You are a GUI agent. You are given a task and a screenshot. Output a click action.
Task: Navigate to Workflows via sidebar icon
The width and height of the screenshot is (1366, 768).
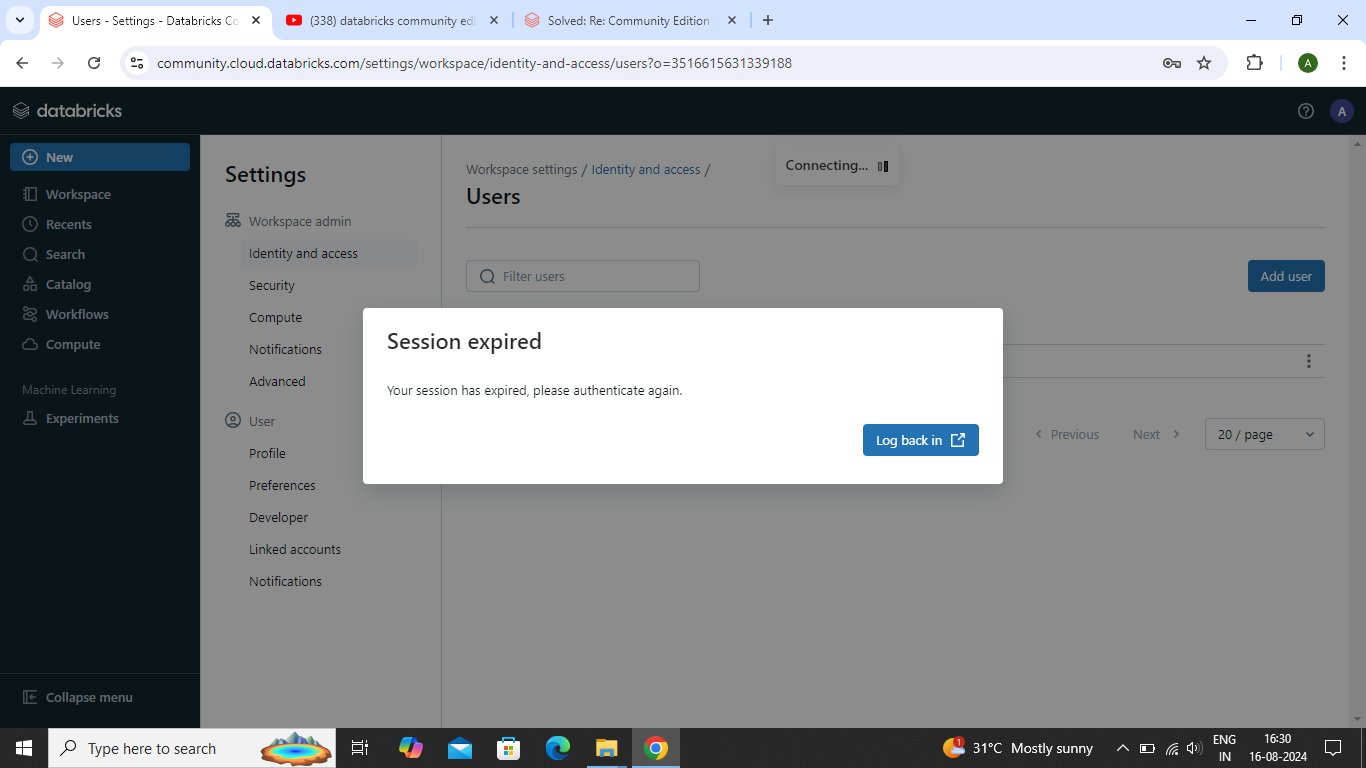point(75,314)
